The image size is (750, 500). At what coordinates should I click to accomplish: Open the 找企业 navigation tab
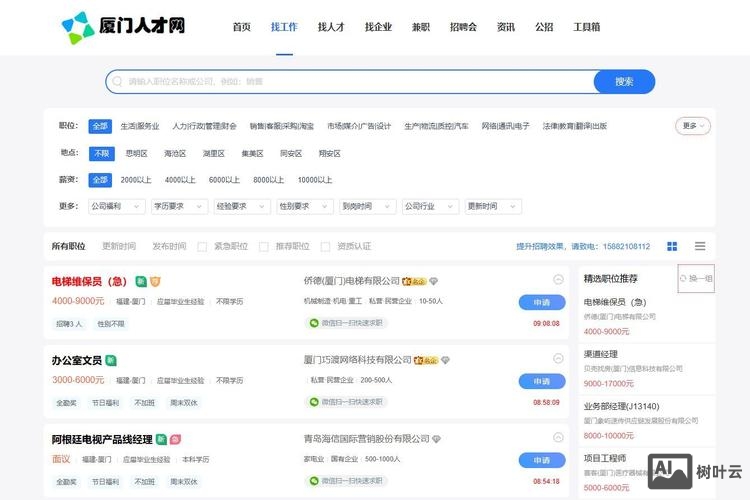click(x=378, y=27)
